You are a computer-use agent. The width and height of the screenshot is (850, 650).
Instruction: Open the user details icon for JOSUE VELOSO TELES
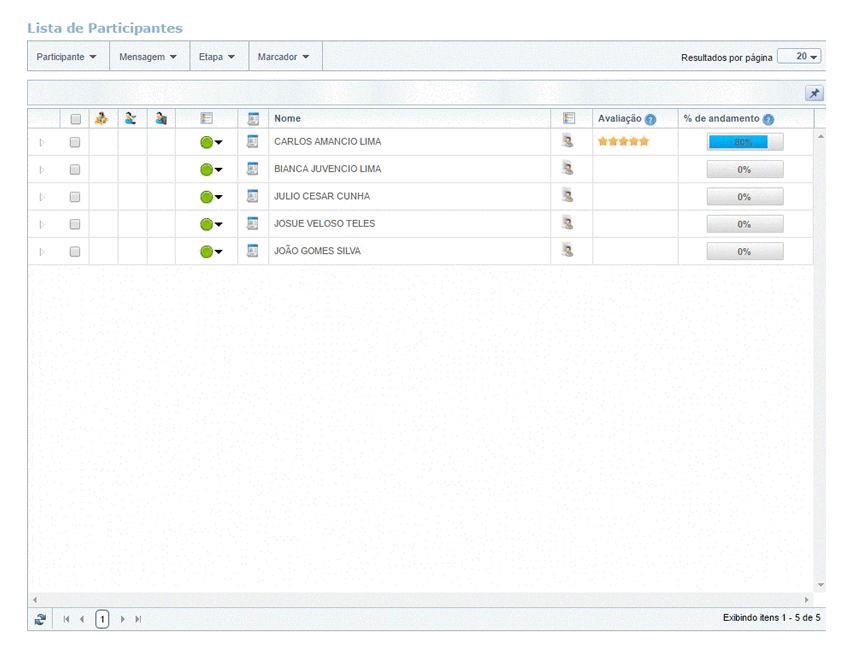tap(568, 224)
